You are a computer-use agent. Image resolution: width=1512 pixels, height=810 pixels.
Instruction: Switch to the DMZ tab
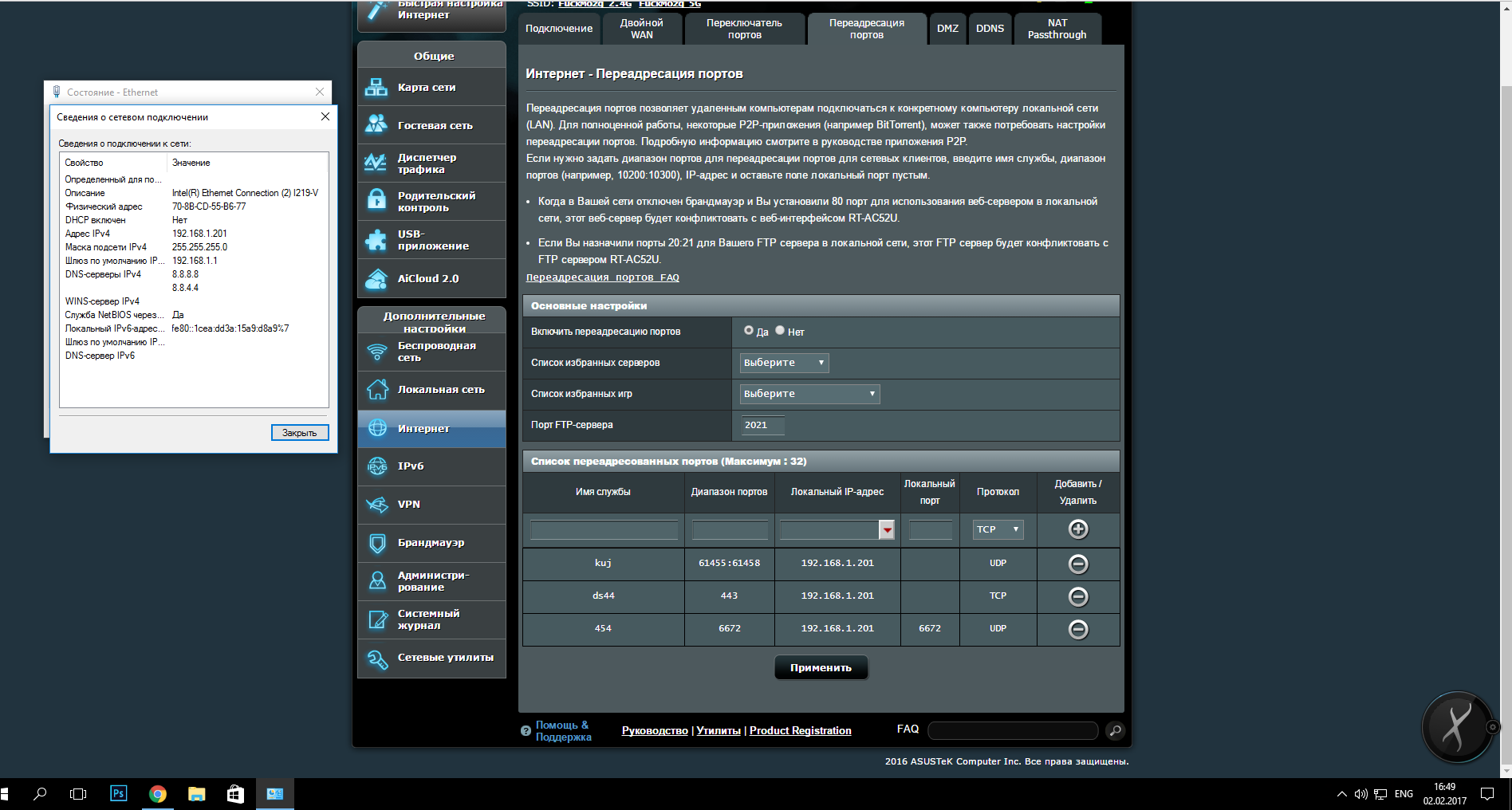point(947,29)
